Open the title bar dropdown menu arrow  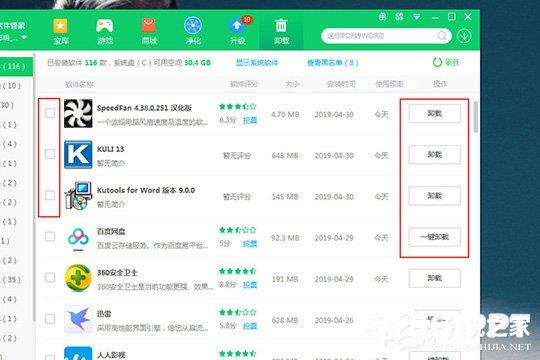pos(416,17)
